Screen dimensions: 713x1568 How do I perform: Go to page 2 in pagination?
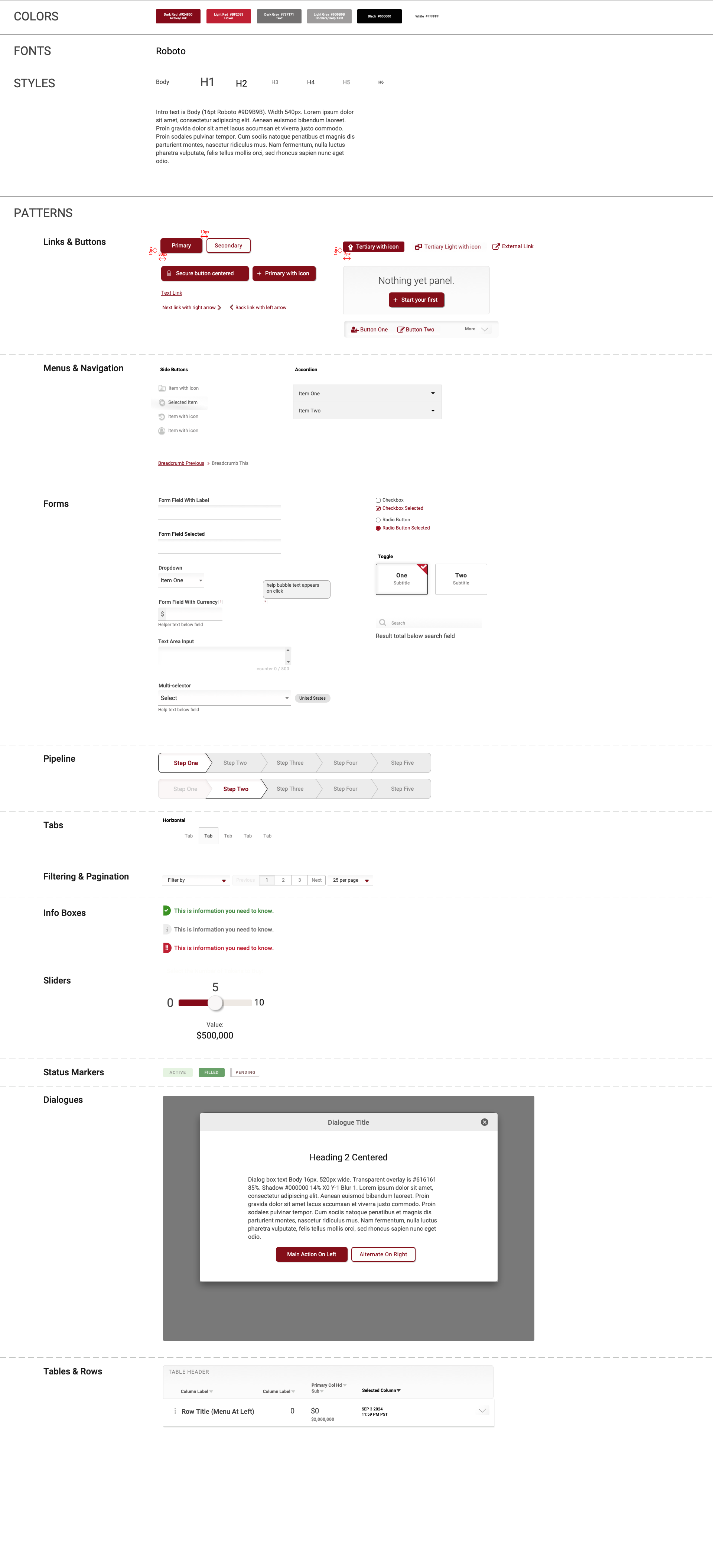[x=283, y=880]
